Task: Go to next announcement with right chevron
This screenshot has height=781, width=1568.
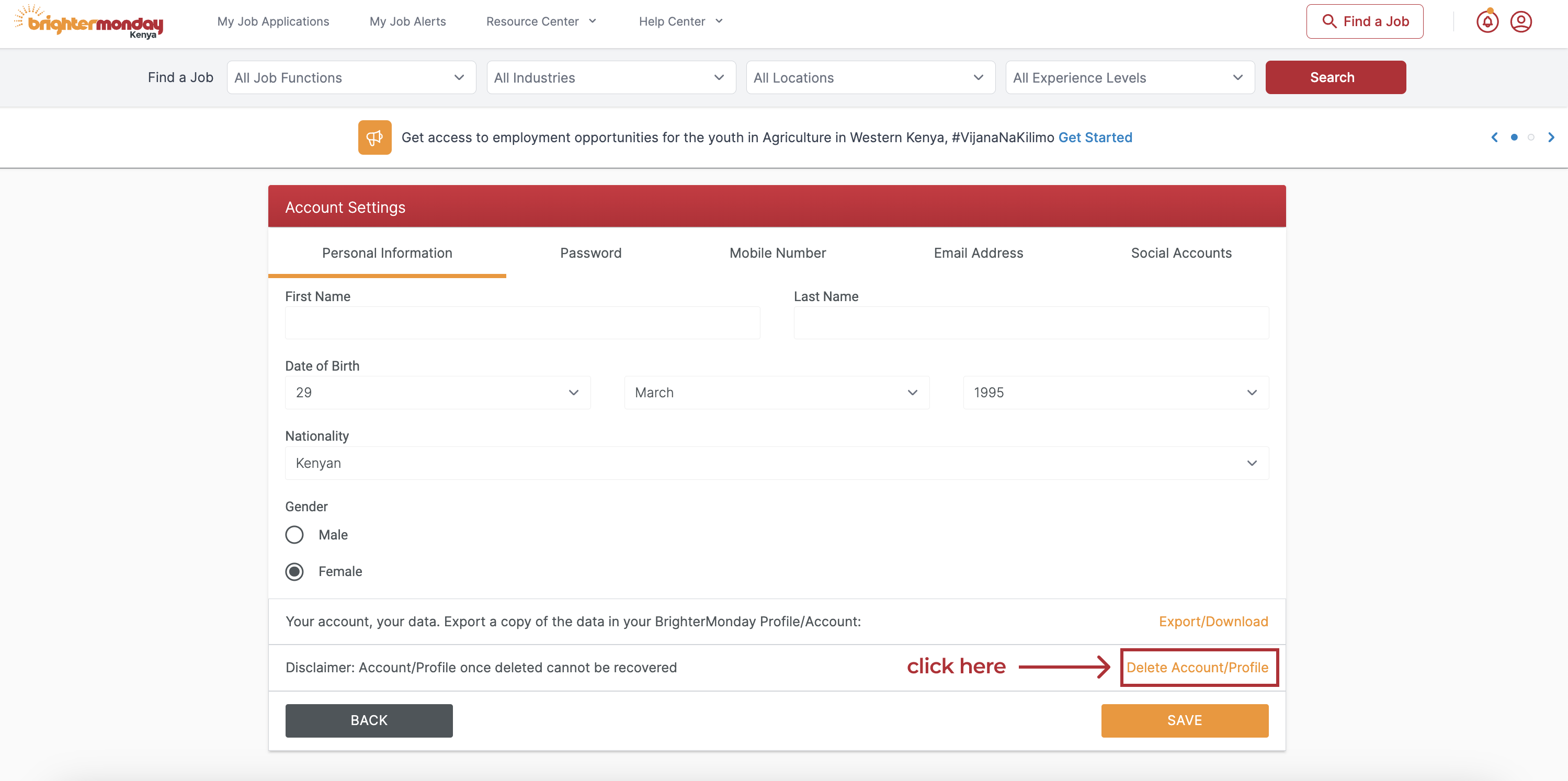Action: pyautogui.click(x=1551, y=137)
